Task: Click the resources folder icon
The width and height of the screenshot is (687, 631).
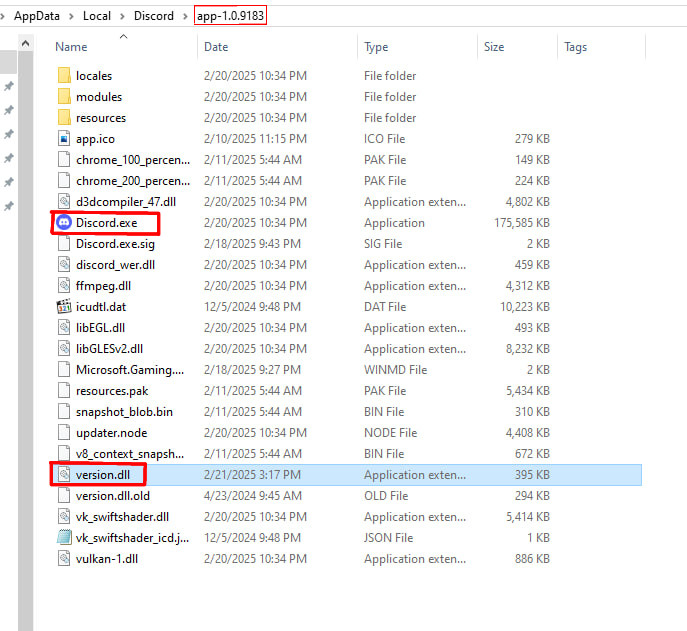Action: point(64,117)
